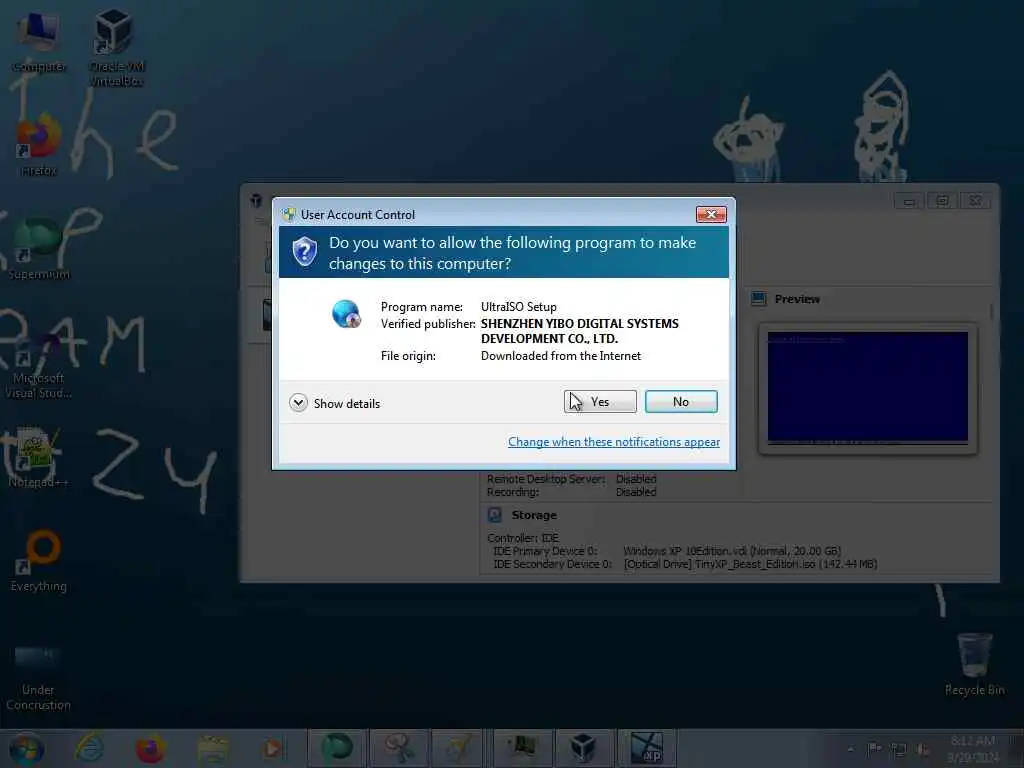Click 'Controller: IDE' in VirtualBox storage
The width and height of the screenshot is (1024, 768).
(522, 538)
